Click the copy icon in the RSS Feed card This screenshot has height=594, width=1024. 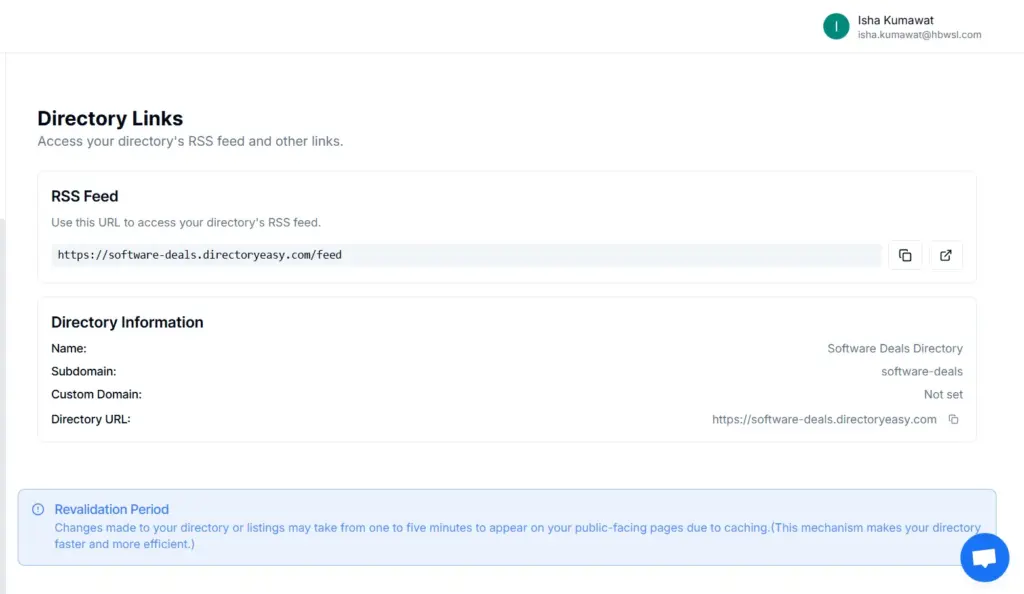pos(906,255)
